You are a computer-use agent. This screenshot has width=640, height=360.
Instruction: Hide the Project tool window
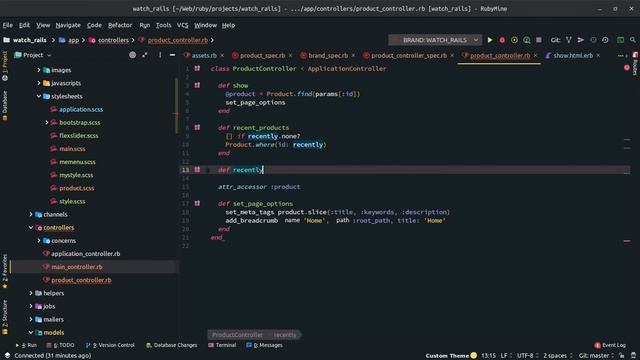point(172,55)
